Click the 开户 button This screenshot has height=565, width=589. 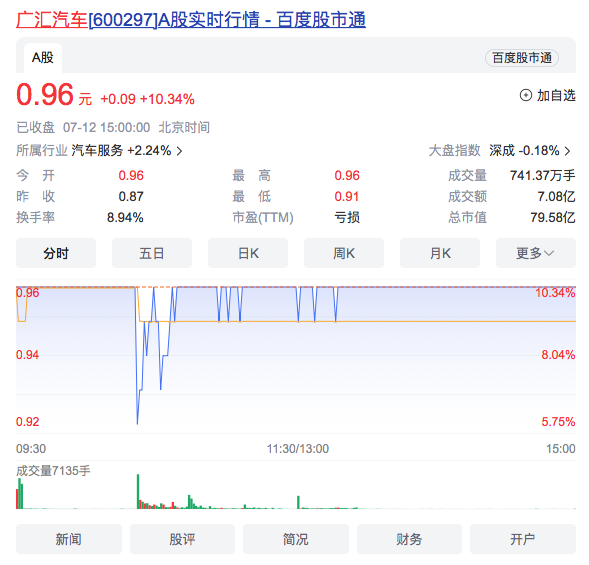pos(523,539)
